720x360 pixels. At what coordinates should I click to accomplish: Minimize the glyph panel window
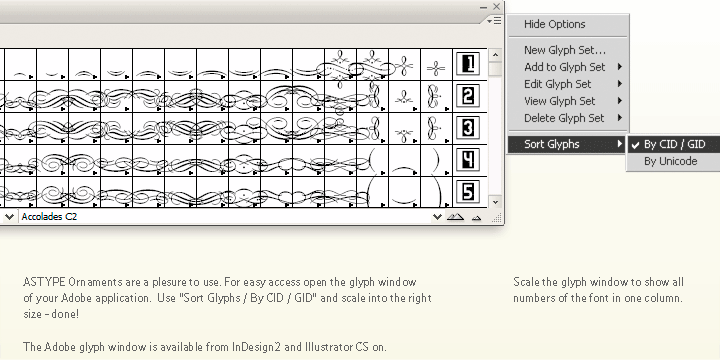tap(484, 7)
